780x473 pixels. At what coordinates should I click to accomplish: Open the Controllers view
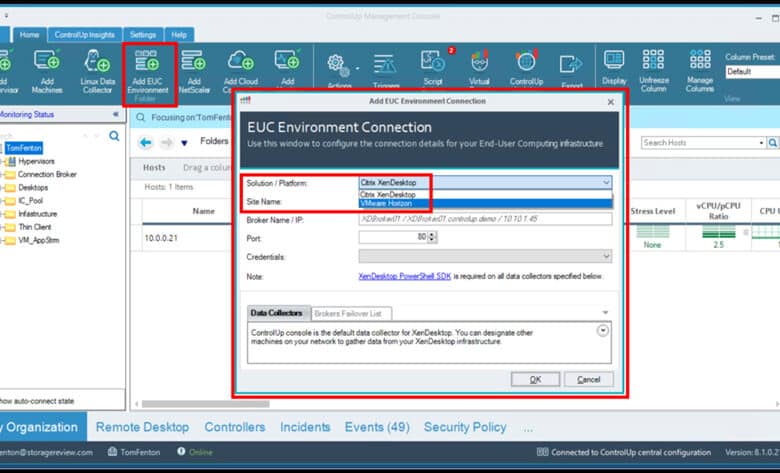pos(235,427)
